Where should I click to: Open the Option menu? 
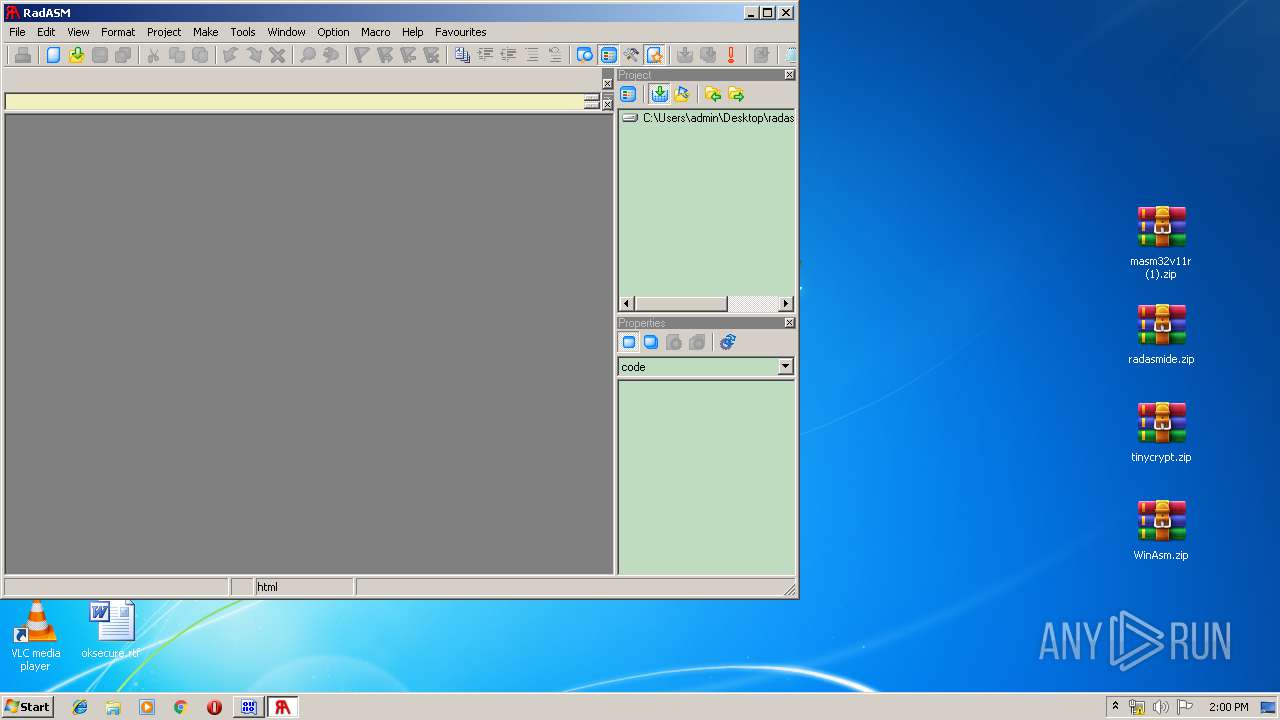pos(333,32)
